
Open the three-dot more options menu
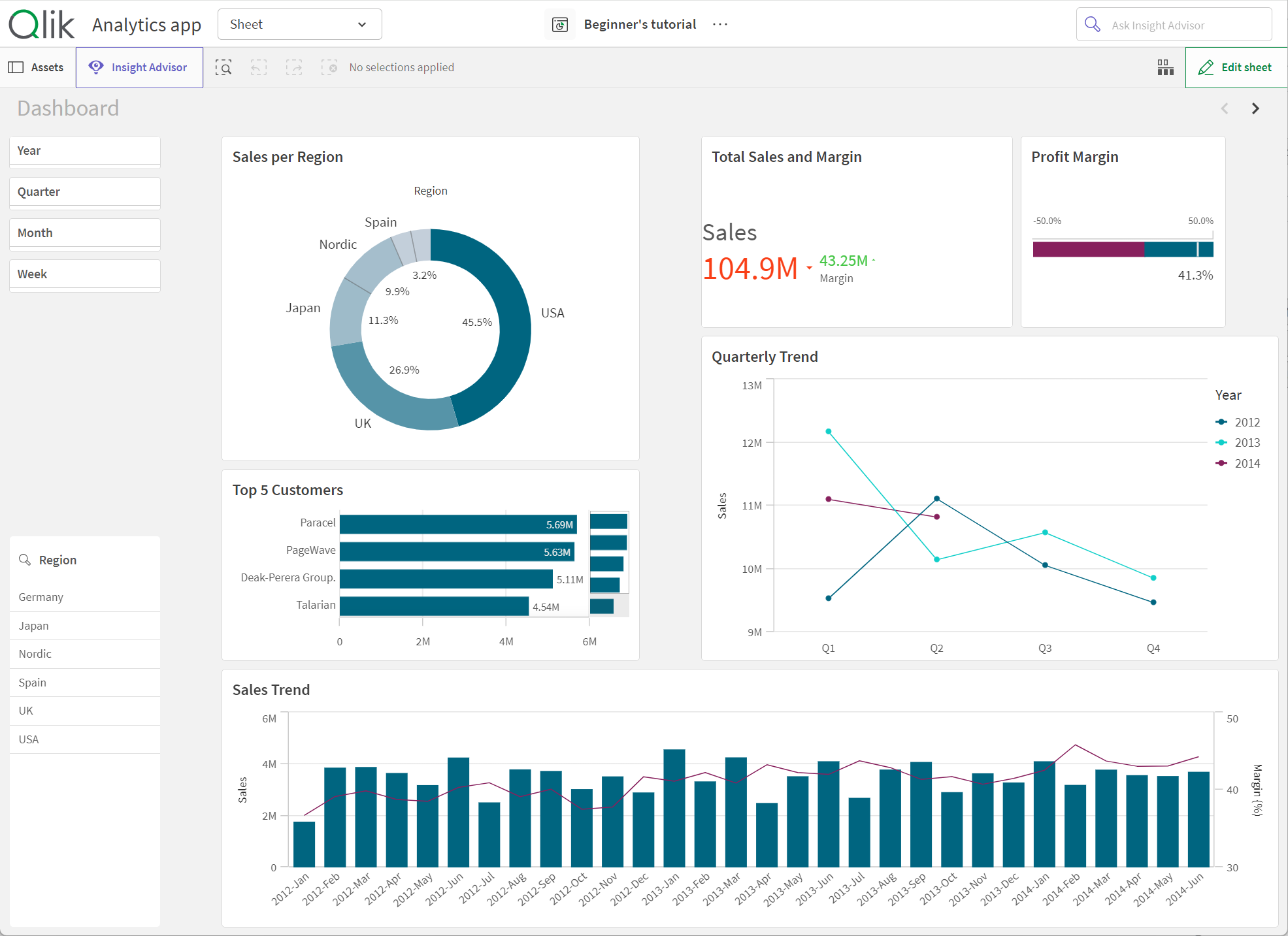(720, 25)
